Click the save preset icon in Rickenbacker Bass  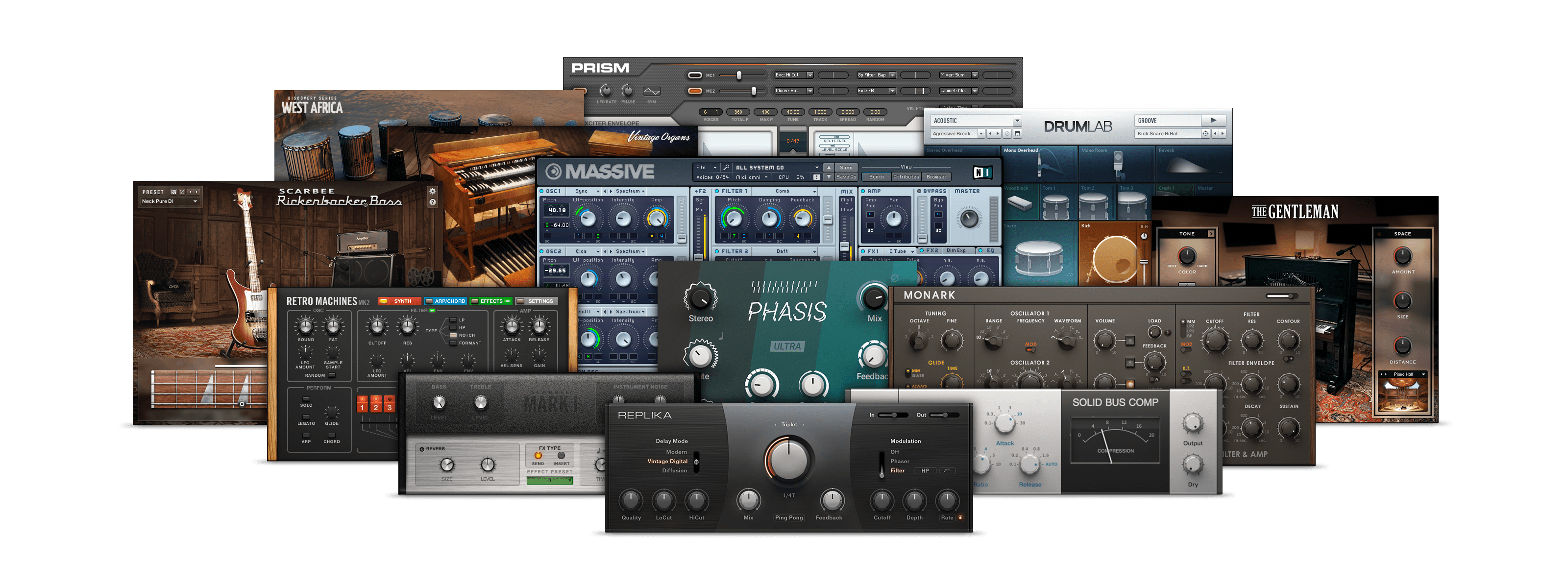(x=173, y=192)
